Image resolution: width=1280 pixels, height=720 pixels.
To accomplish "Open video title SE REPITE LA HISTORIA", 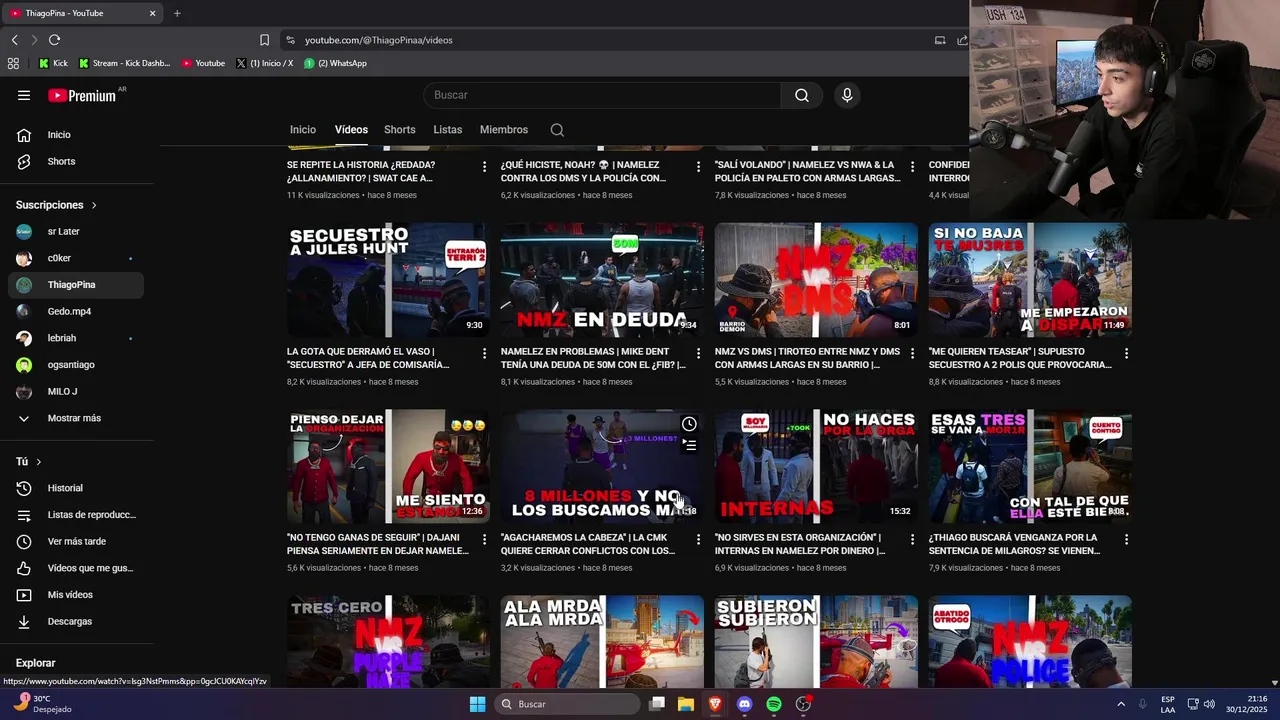I will click(361, 171).
